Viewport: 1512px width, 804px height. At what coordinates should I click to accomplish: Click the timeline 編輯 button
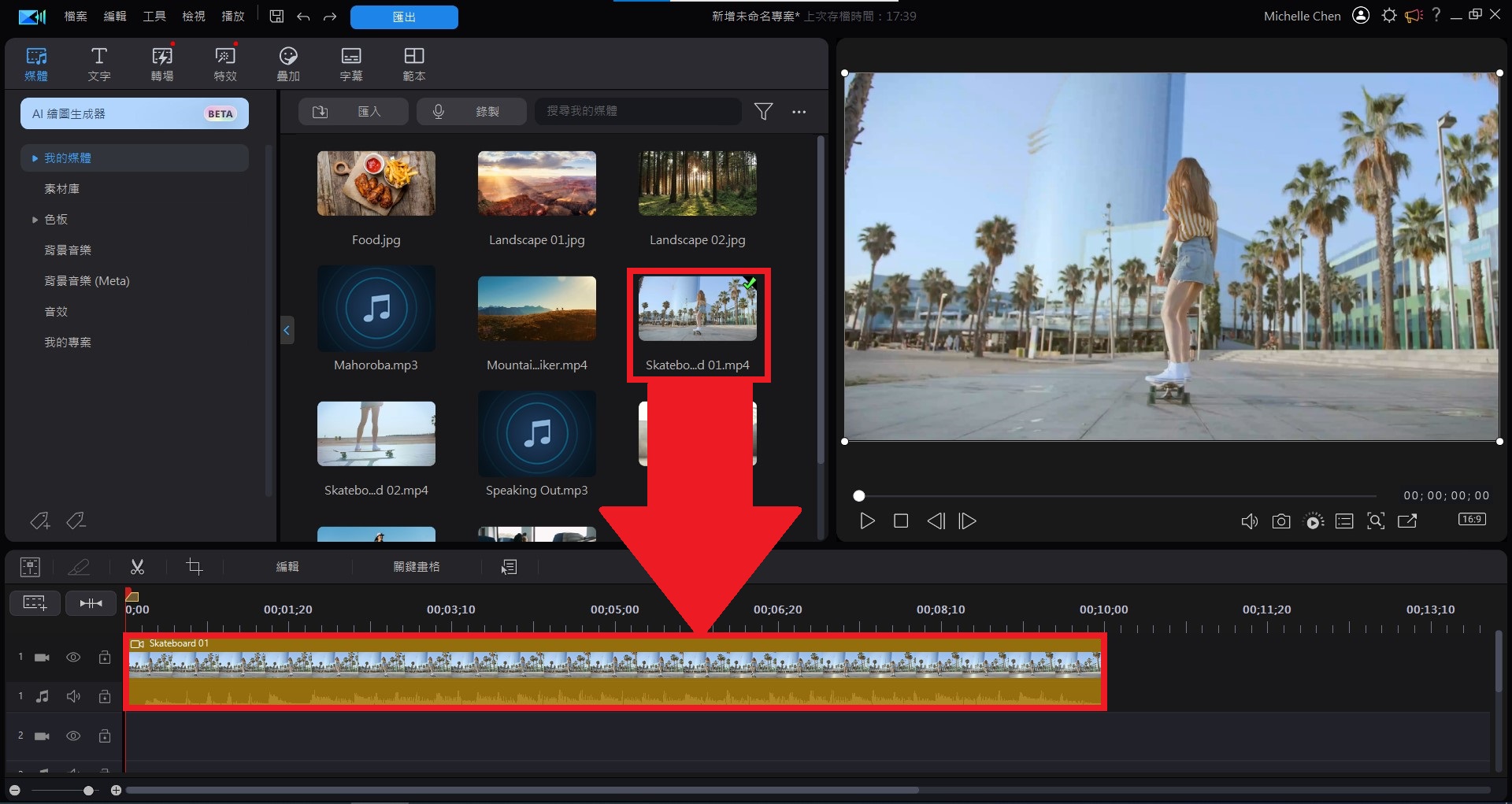(287, 567)
